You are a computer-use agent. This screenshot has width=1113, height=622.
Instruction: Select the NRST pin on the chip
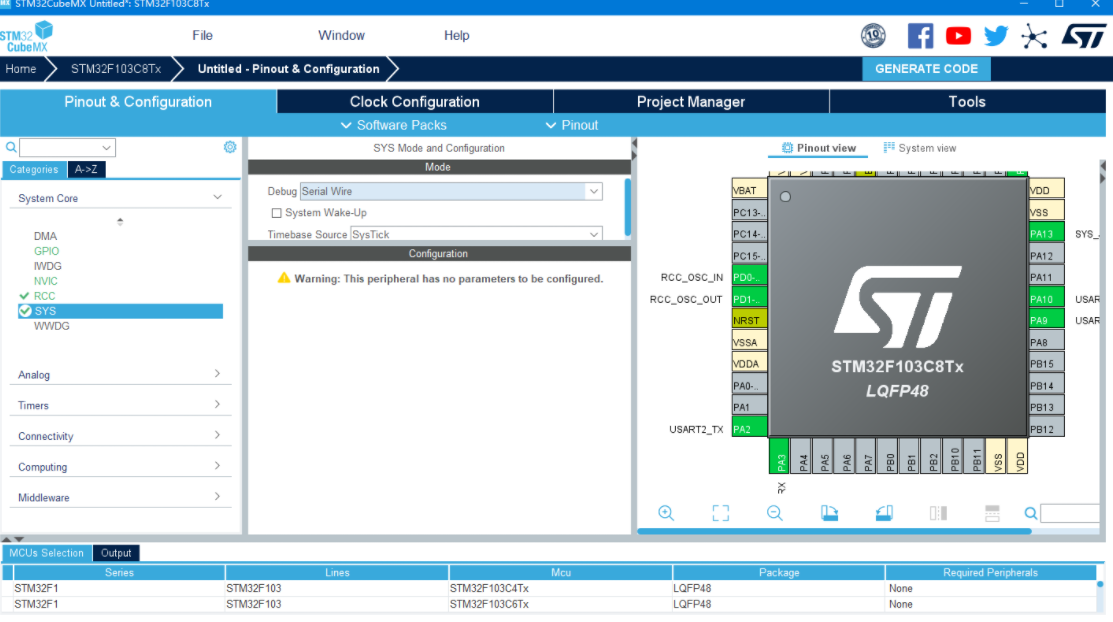tap(750, 320)
